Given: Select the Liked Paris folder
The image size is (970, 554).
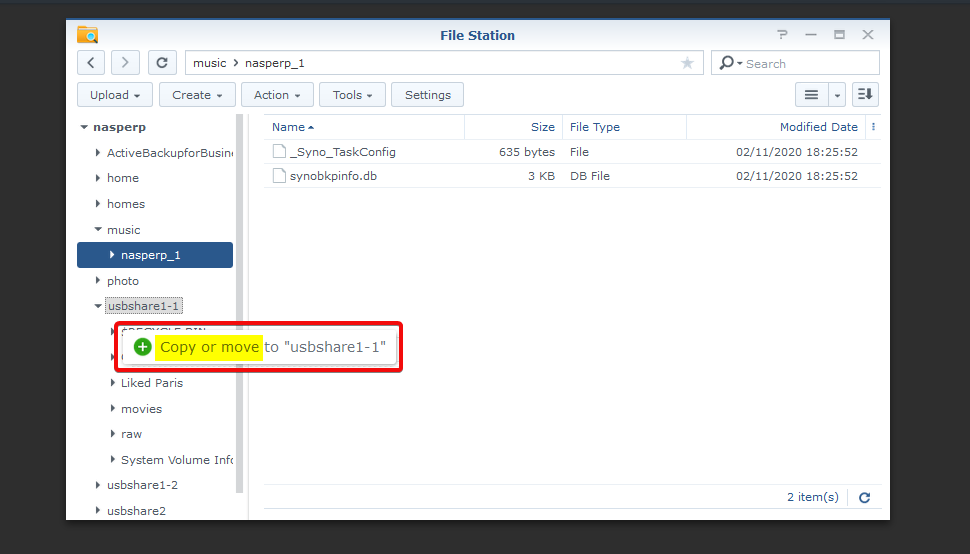Looking at the screenshot, I should [152, 383].
